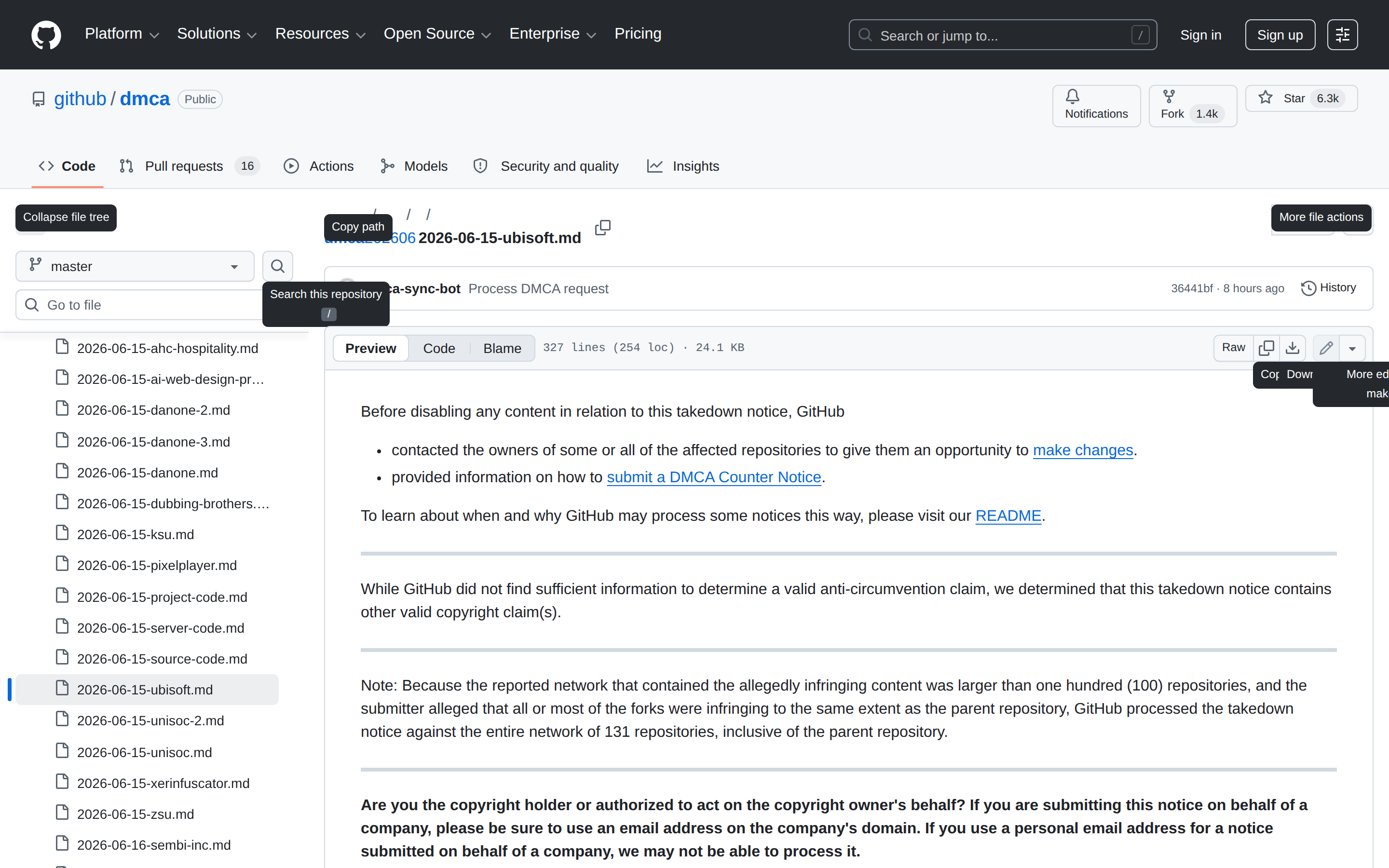Image resolution: width=1389 pixels, height=868 pixels.
Task: Open the Security and quality tab
Action: (x=546, y=166)
